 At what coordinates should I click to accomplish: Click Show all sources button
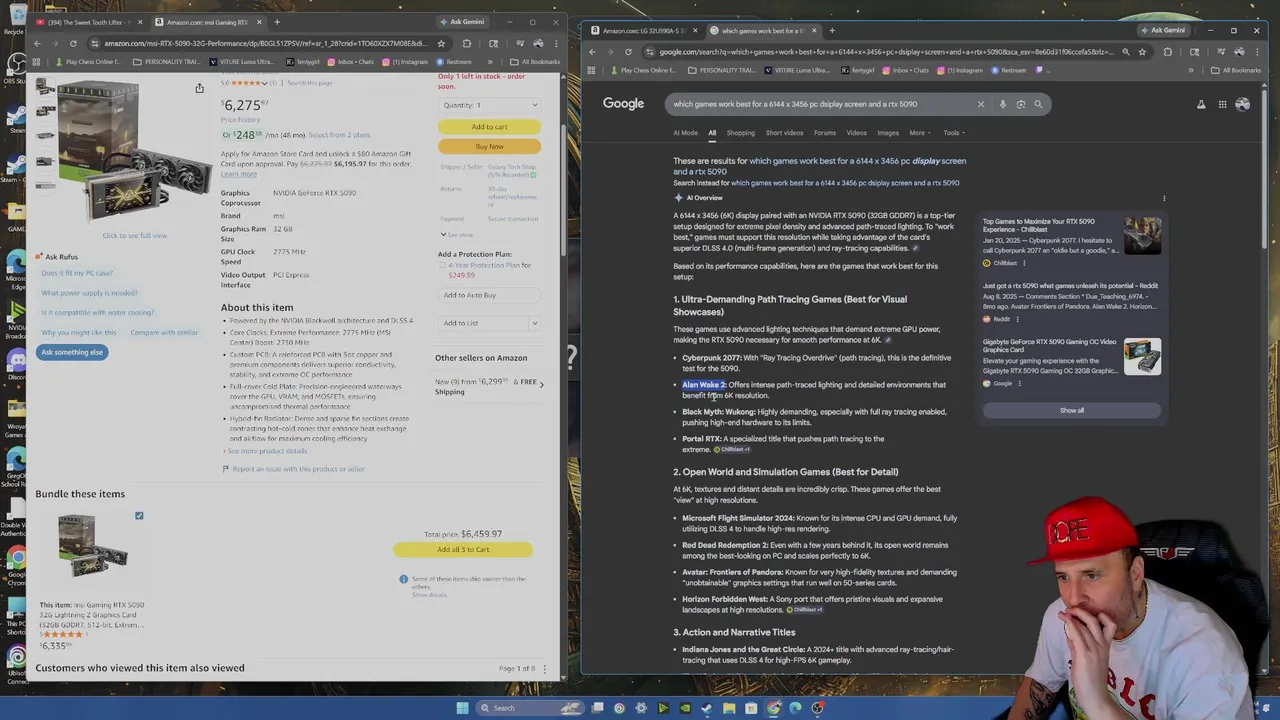(1071, 410)
